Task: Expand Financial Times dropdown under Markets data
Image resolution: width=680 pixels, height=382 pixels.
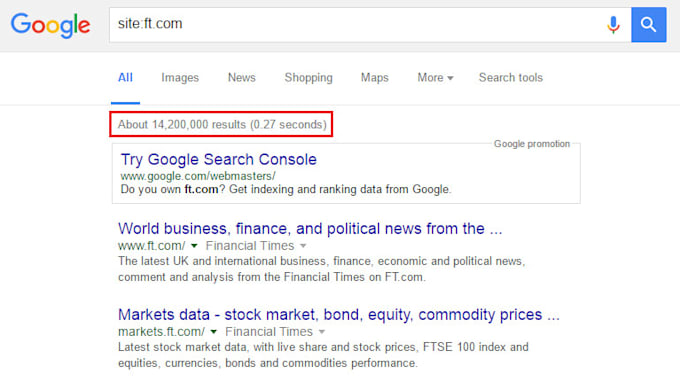Action: pyautogui.click(x=322, y=332)
